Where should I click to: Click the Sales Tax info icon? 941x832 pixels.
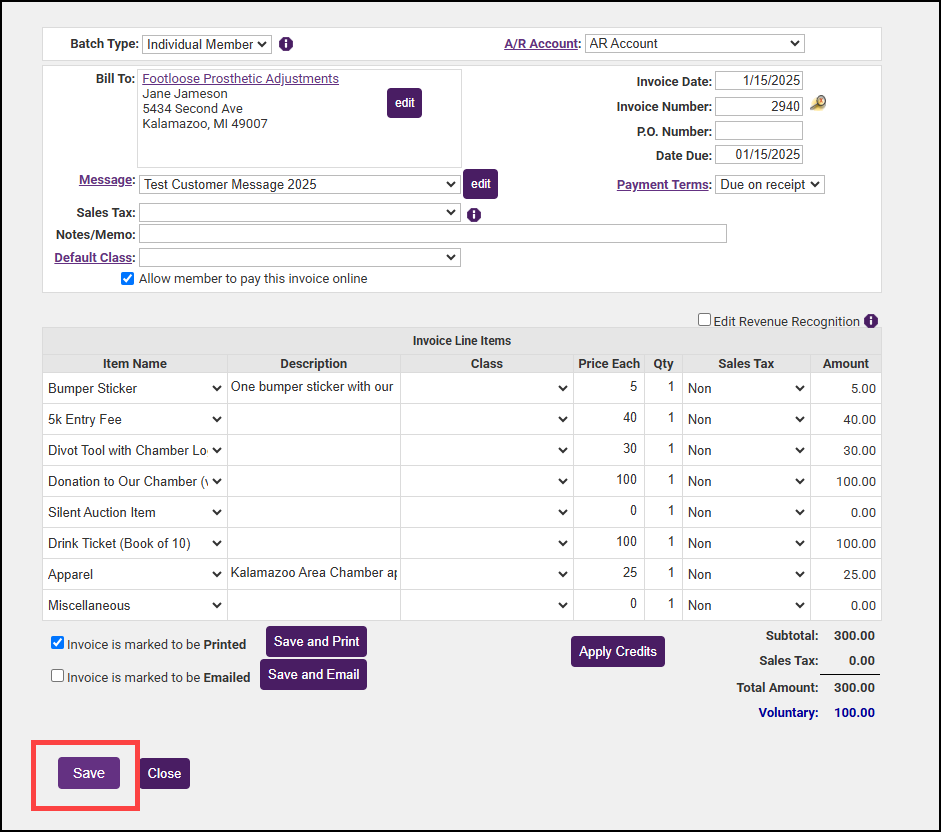point(474,214)
